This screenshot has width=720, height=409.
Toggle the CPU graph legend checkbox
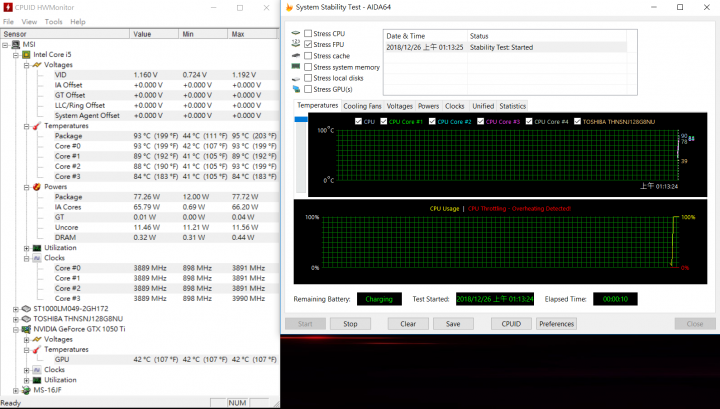click(x=358, y=122)
